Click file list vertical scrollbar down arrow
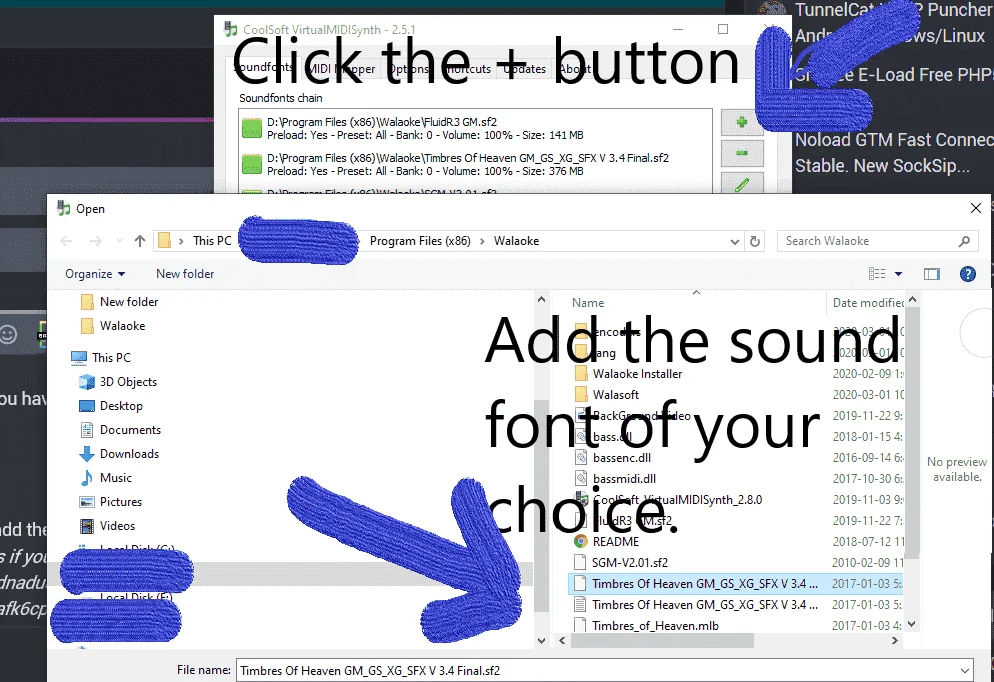The height and width of the screenshot is (682, 994). click(912, 624)
